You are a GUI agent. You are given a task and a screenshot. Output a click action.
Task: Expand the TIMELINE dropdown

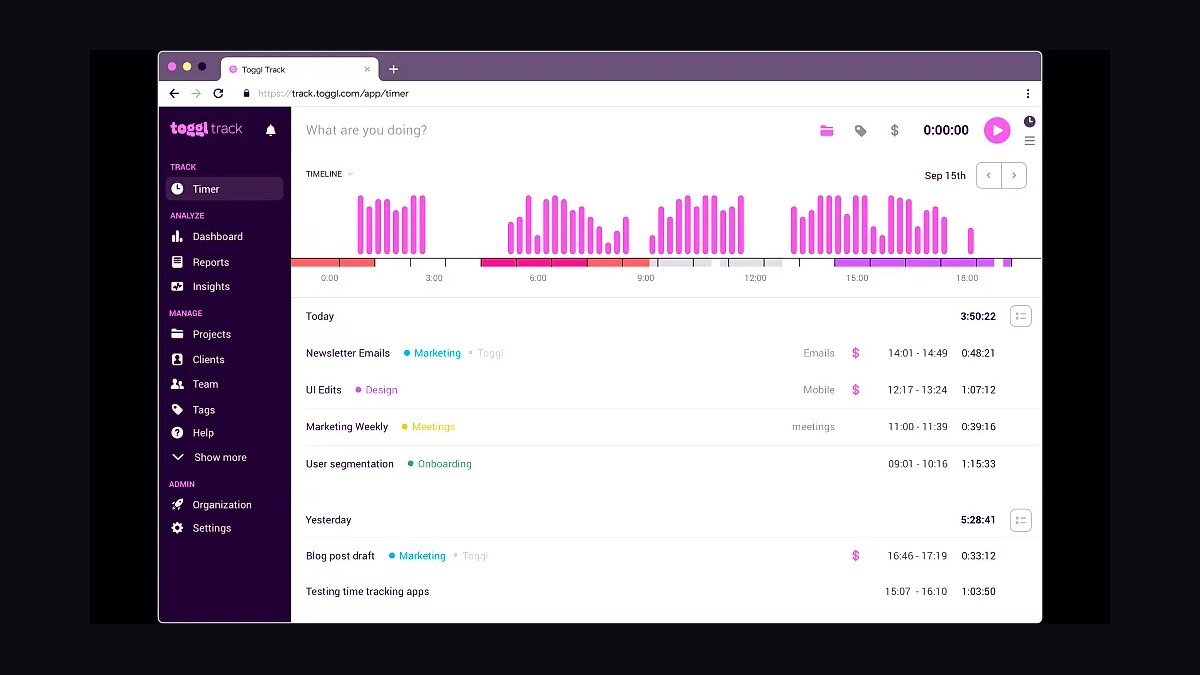coord(329,174)
